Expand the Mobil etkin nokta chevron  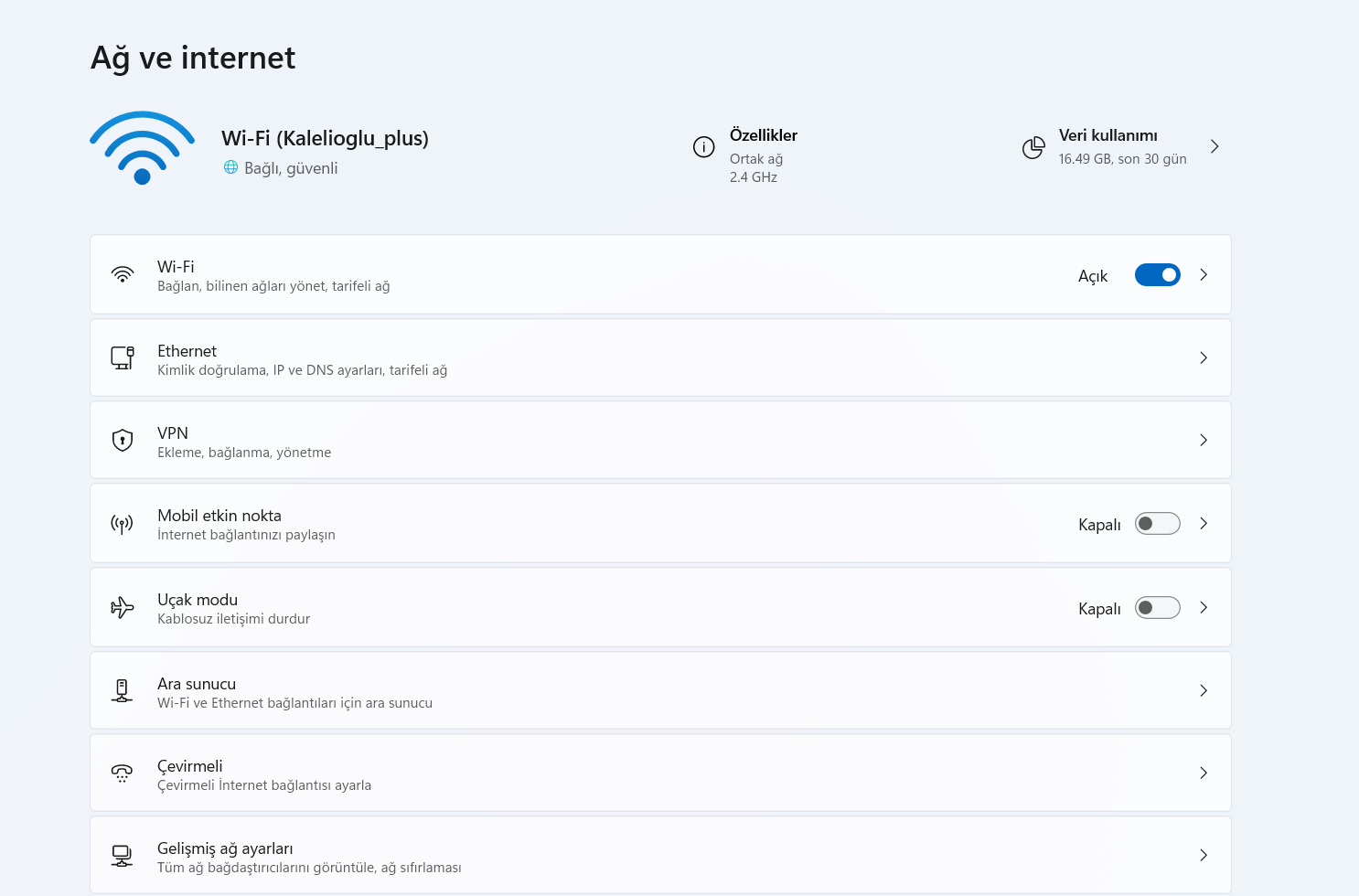click(1204, 523)
